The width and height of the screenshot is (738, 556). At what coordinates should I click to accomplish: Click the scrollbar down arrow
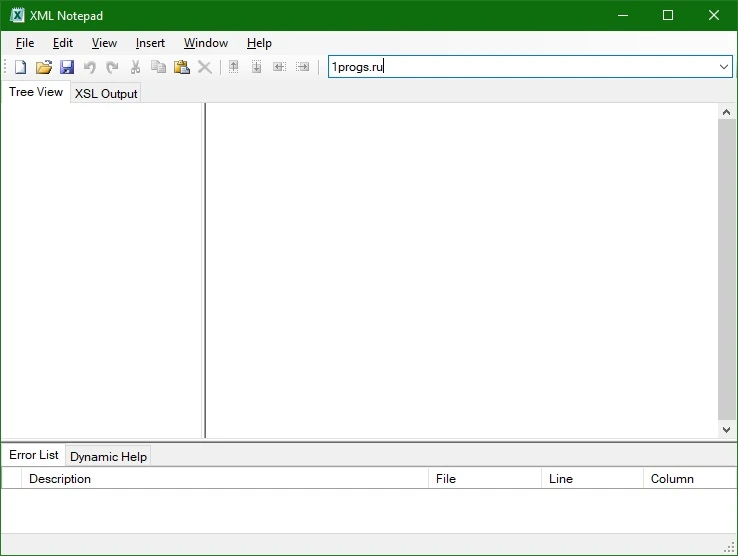pos(726,429)
